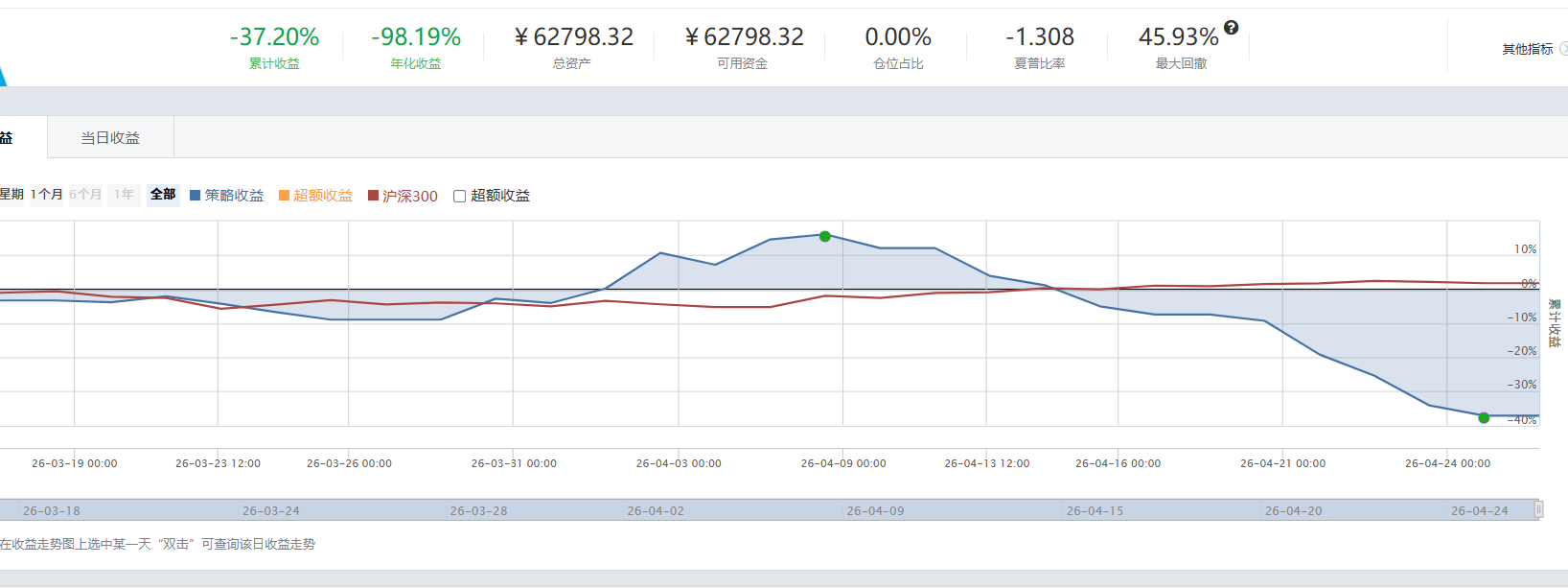
Task: Toggle the orange 超额收益 legend series
Action: [315, 196]
